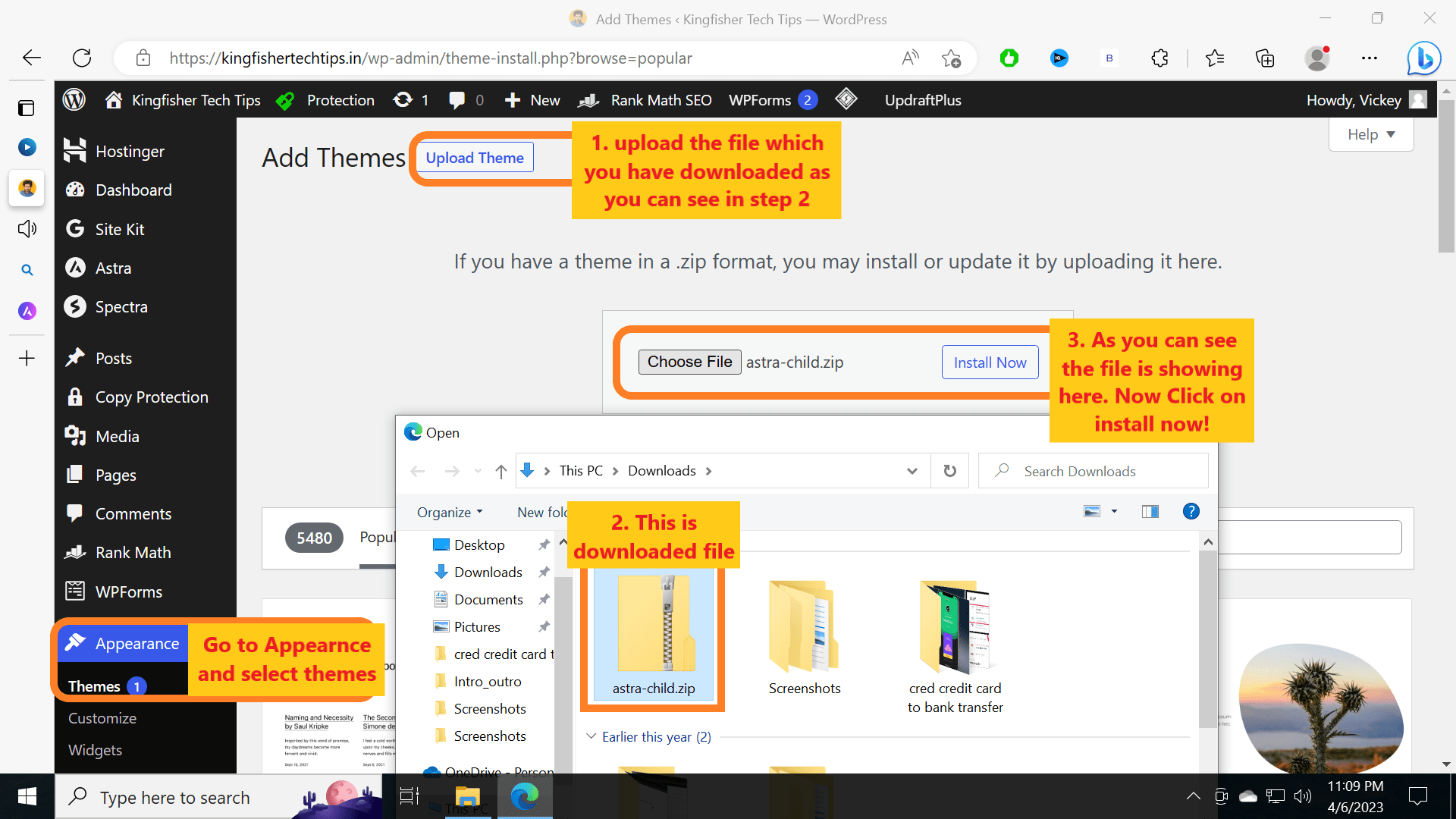
Task: Select the astra-child.zip file
Action: pyautogui.click(x=654, y=634)
